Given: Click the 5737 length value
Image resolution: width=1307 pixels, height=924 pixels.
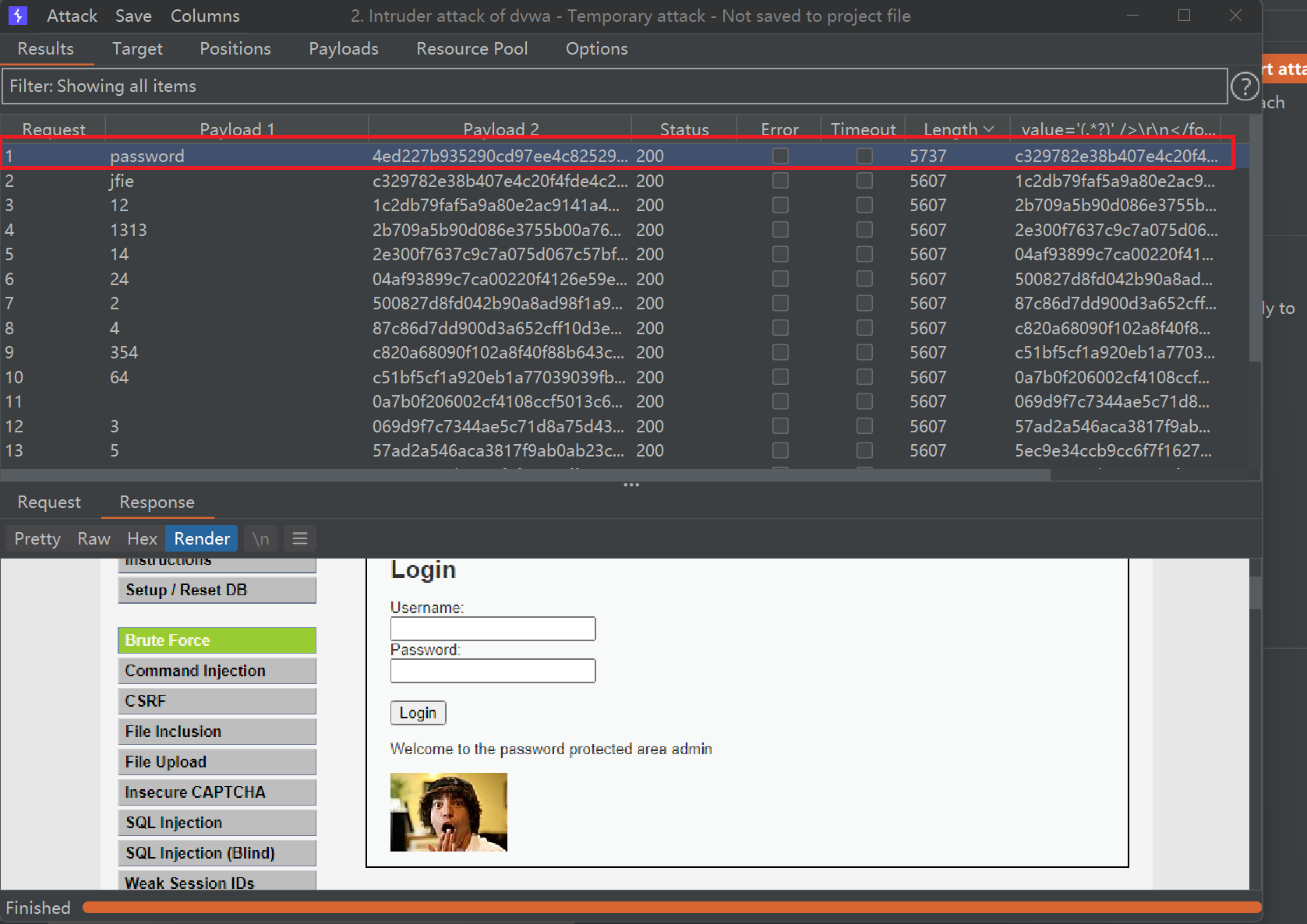Looking at the screenshot, I should 928,156.
